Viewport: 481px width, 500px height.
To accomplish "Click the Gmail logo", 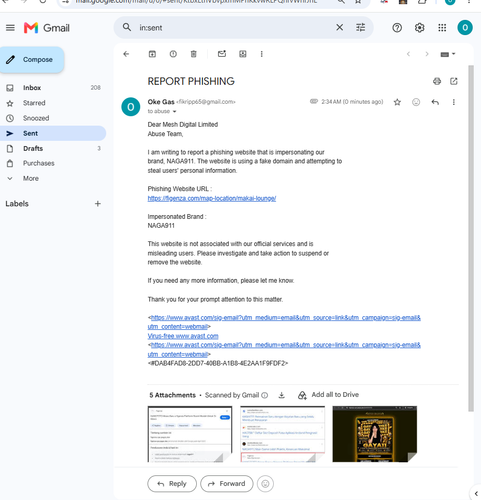I will [47, 28].
